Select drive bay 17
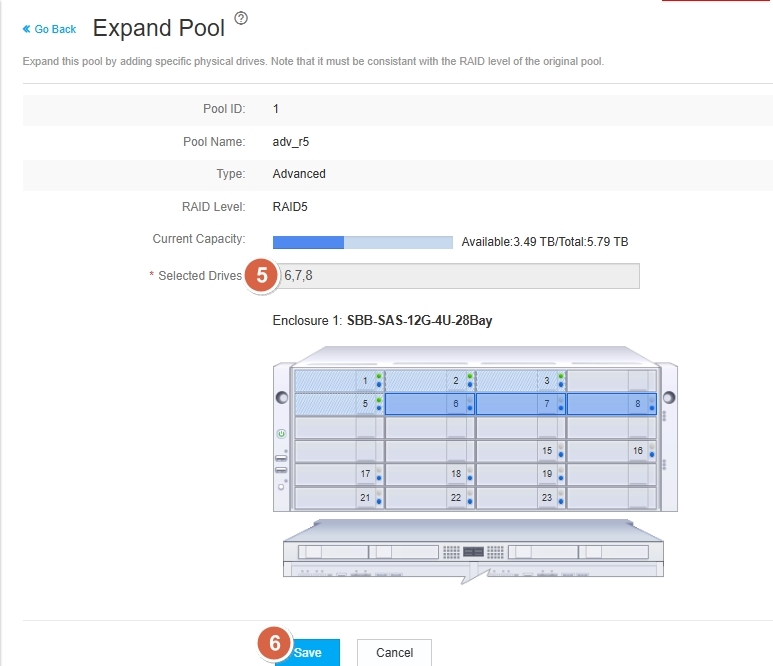Screen dimensions: 773x666 [338, 474]
